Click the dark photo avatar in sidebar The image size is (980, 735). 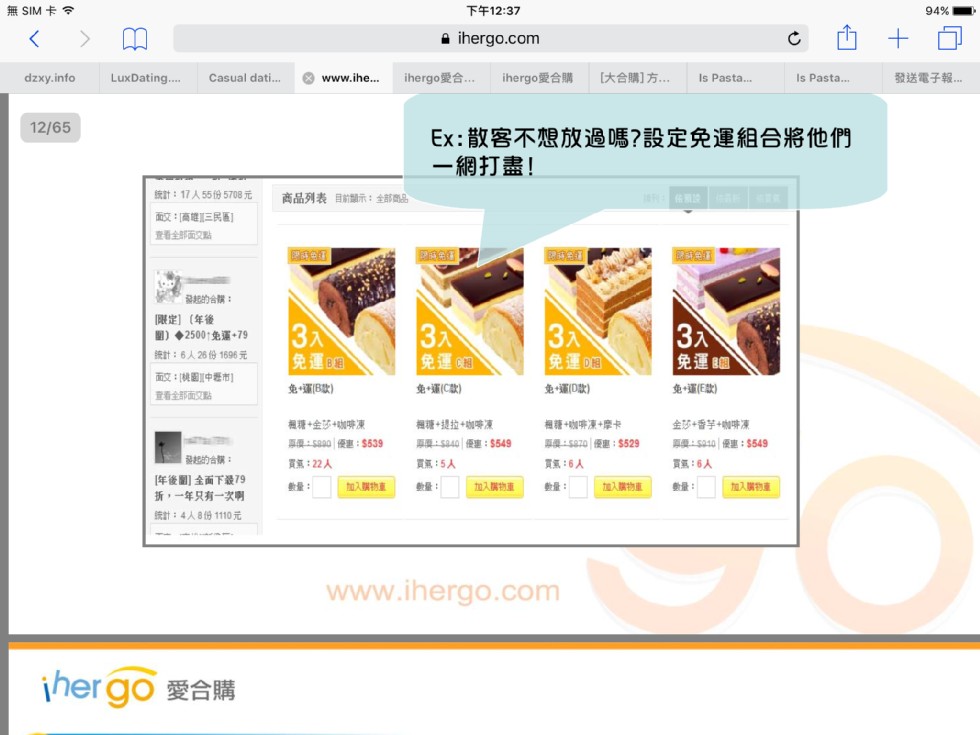[168, 448]
